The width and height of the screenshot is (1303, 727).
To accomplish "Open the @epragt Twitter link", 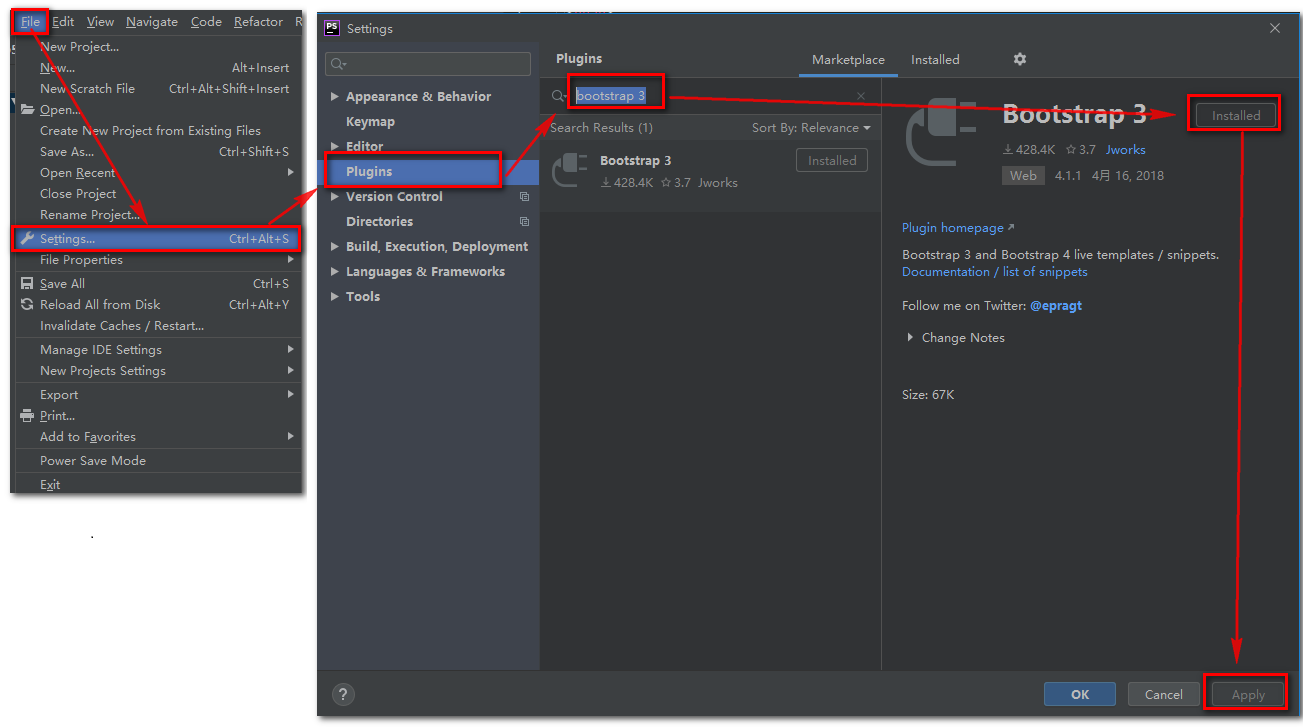I will (1056, 306).
